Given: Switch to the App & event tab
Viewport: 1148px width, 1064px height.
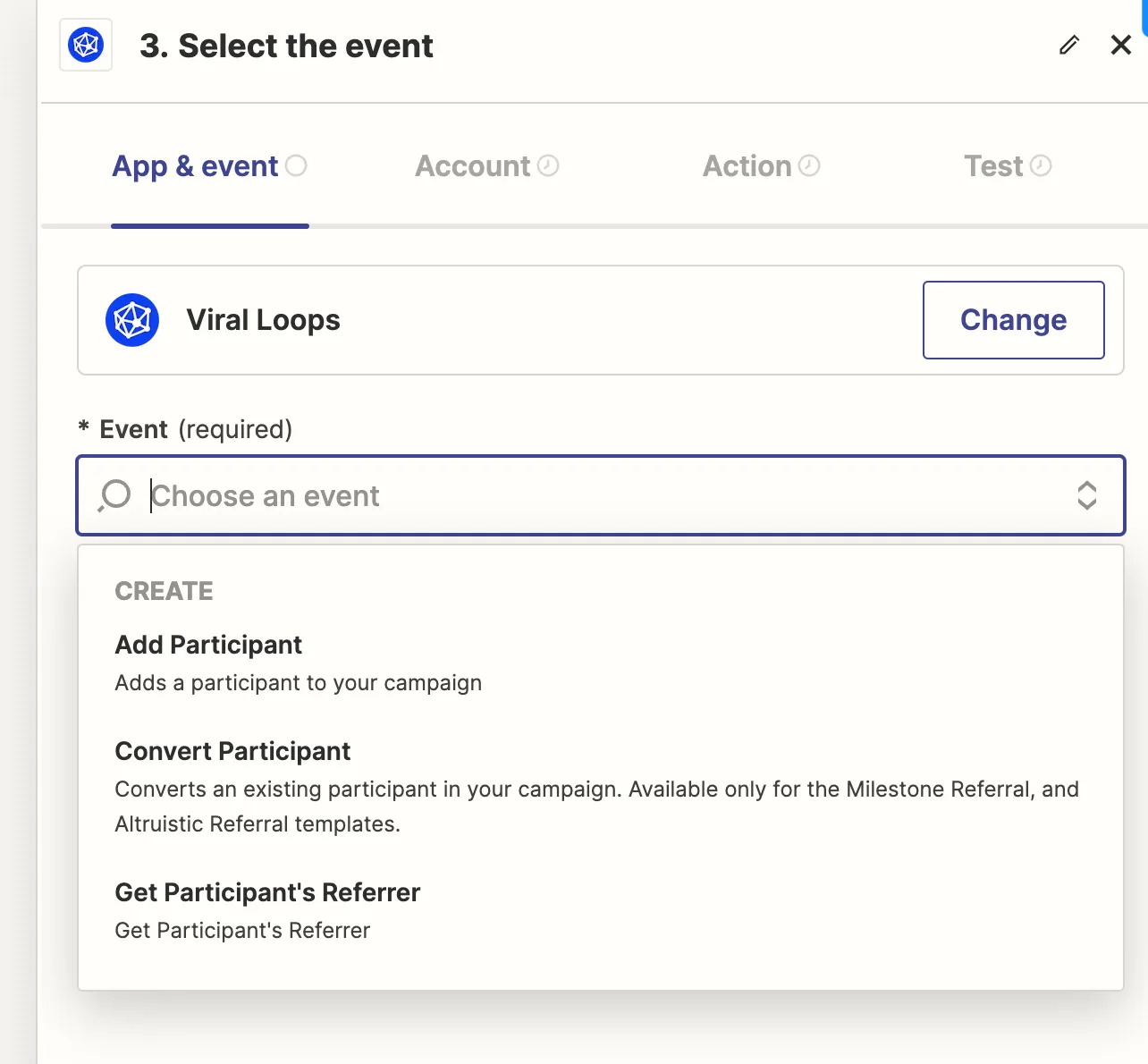Looking at the screenshot, I should pyautogui.click(x=209, y=166).
